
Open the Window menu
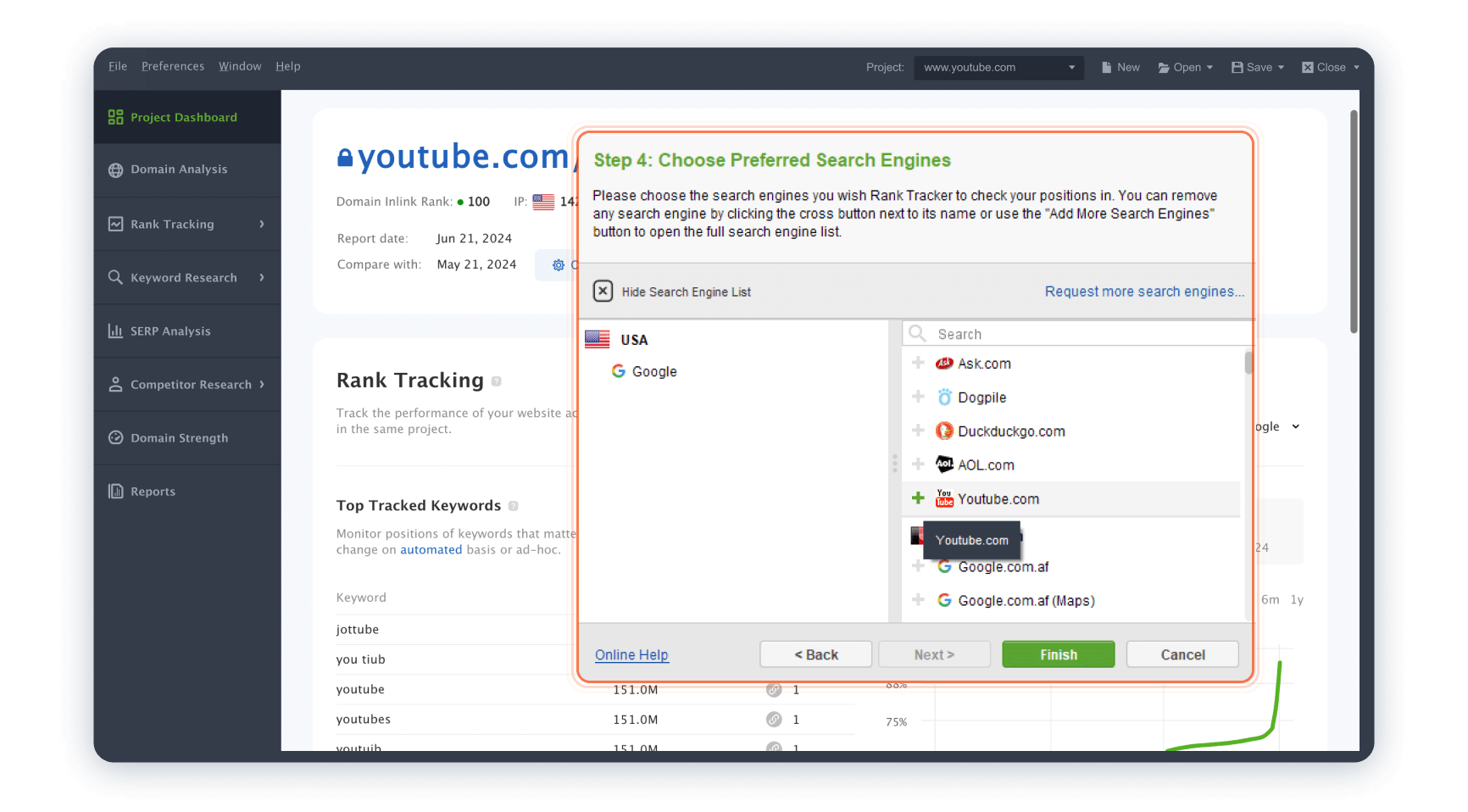point(240,66)
